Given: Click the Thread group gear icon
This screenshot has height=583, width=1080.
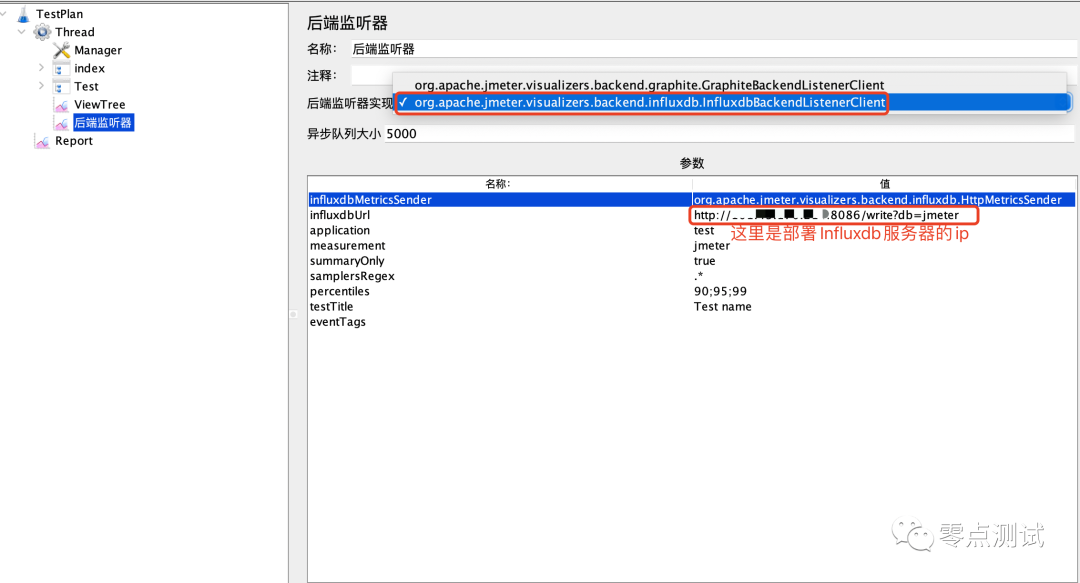Looking at the screenshot, I should click(43, 32).
